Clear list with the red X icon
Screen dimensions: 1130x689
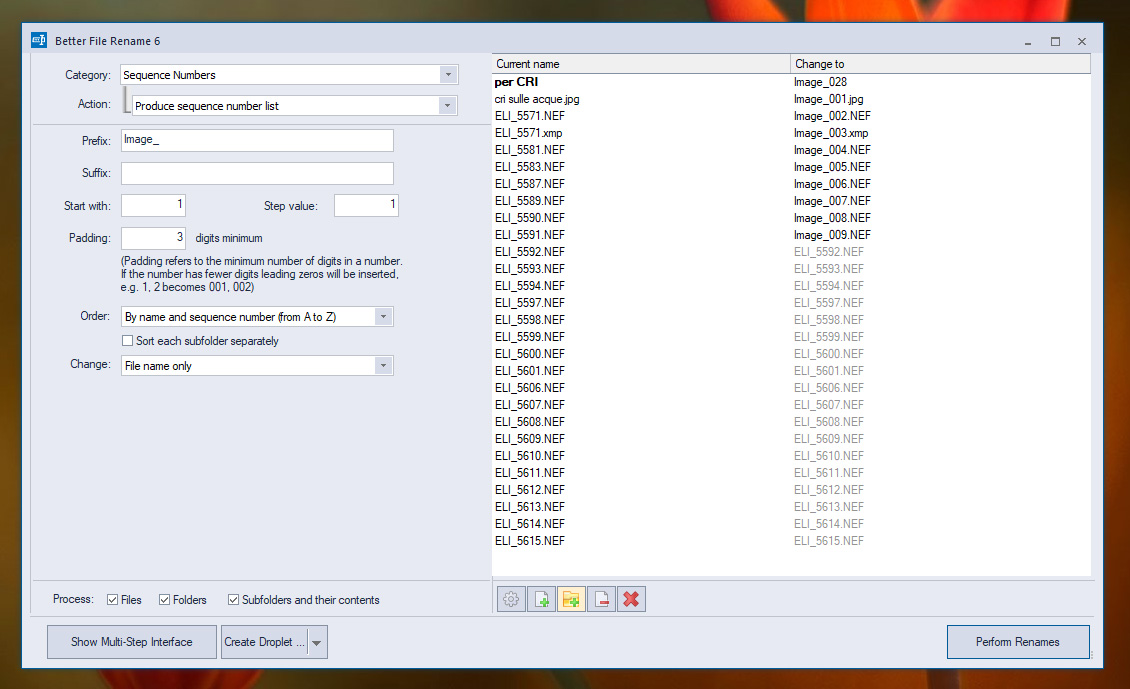click(x=631, y=599)
